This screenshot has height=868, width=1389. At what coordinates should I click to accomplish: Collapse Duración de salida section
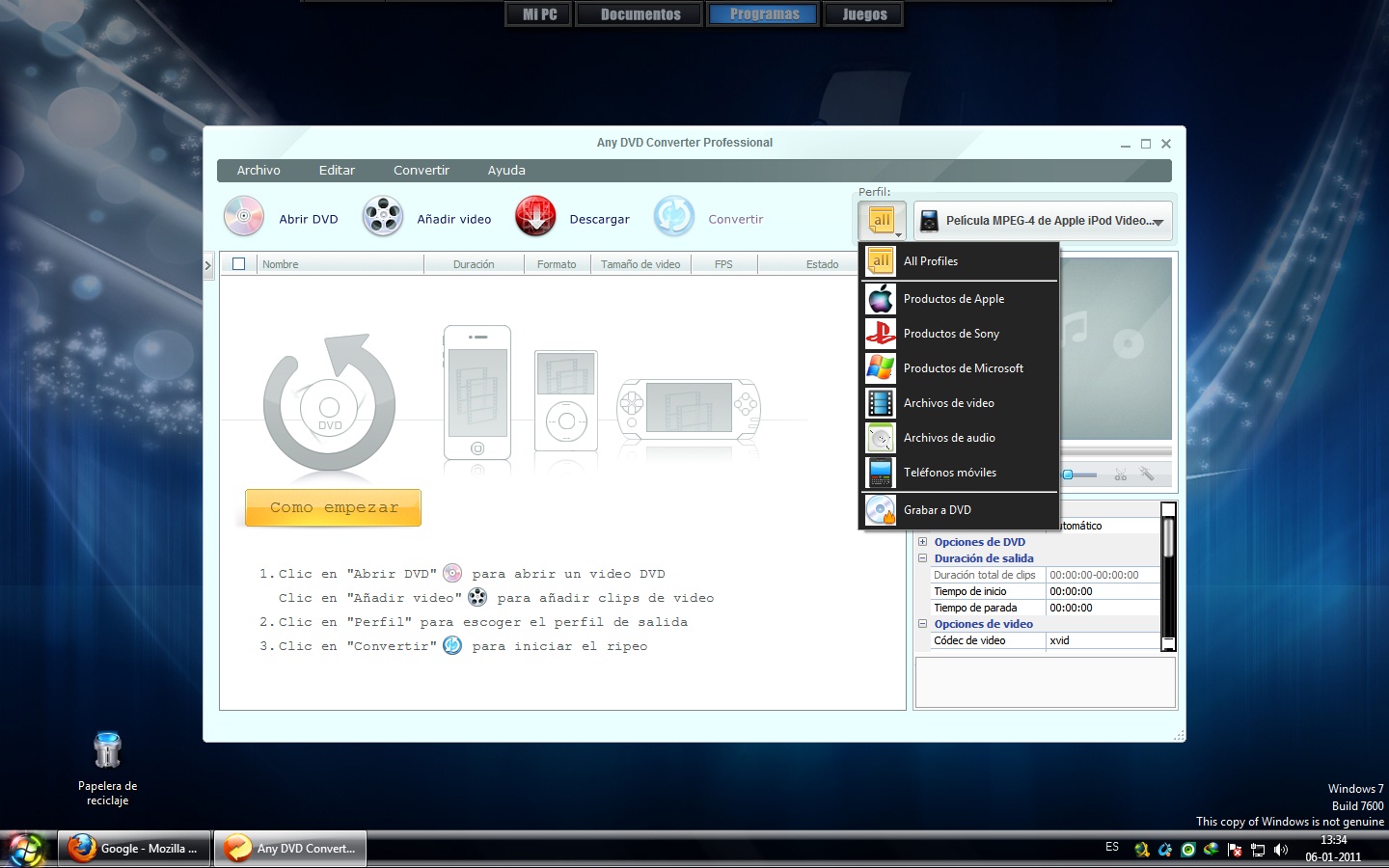click(x=922, y=558)
